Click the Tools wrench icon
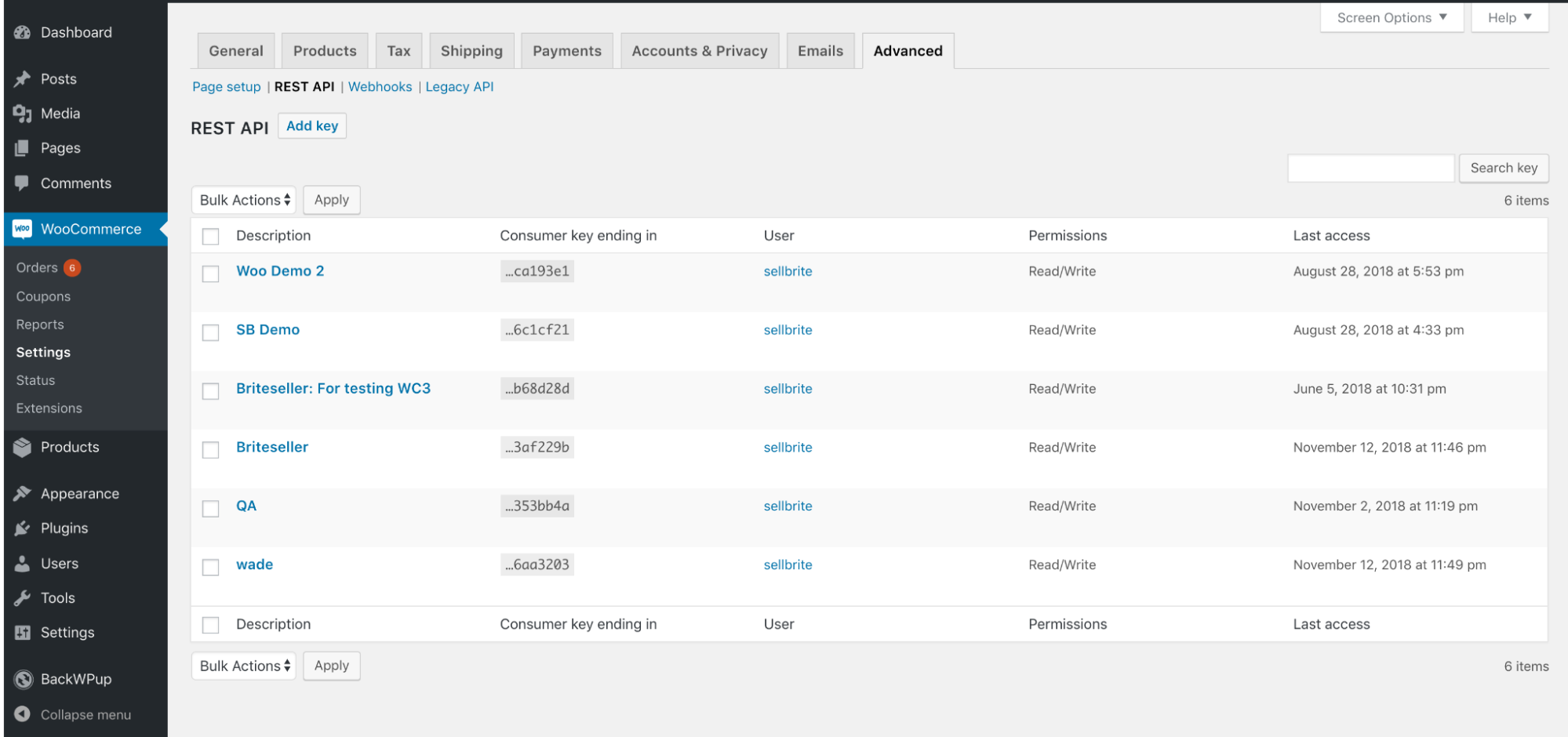1568x737 pixels. click(23, 598)
